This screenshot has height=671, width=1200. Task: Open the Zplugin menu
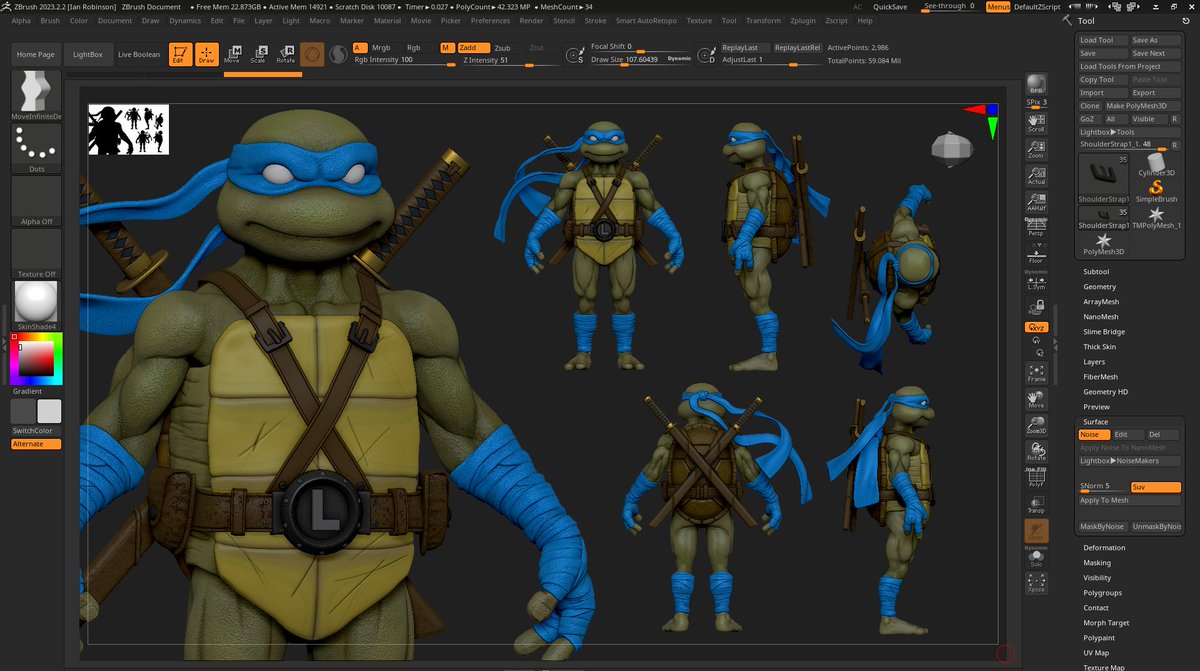(x=802, y=20)
